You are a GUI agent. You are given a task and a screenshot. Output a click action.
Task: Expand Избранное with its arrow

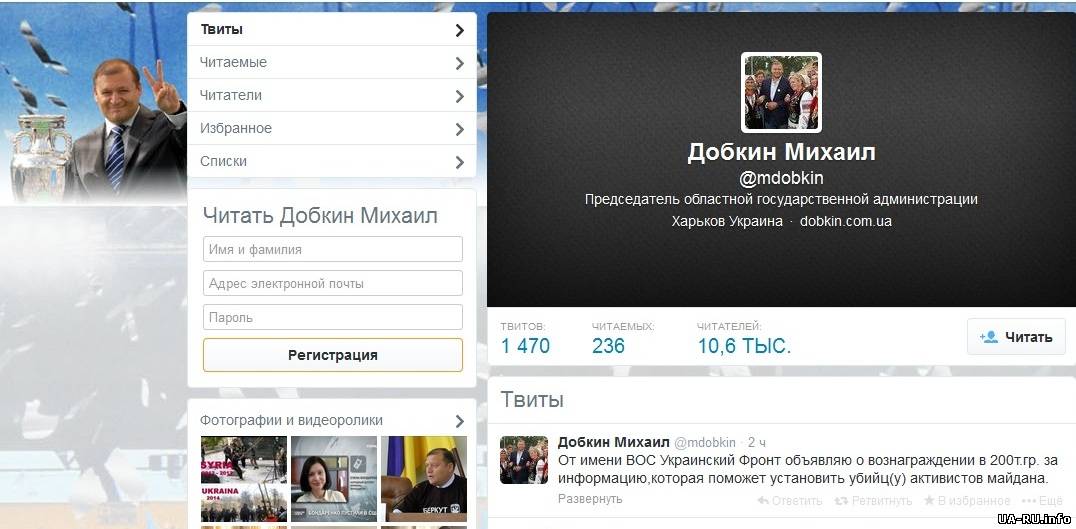[459, 129]
